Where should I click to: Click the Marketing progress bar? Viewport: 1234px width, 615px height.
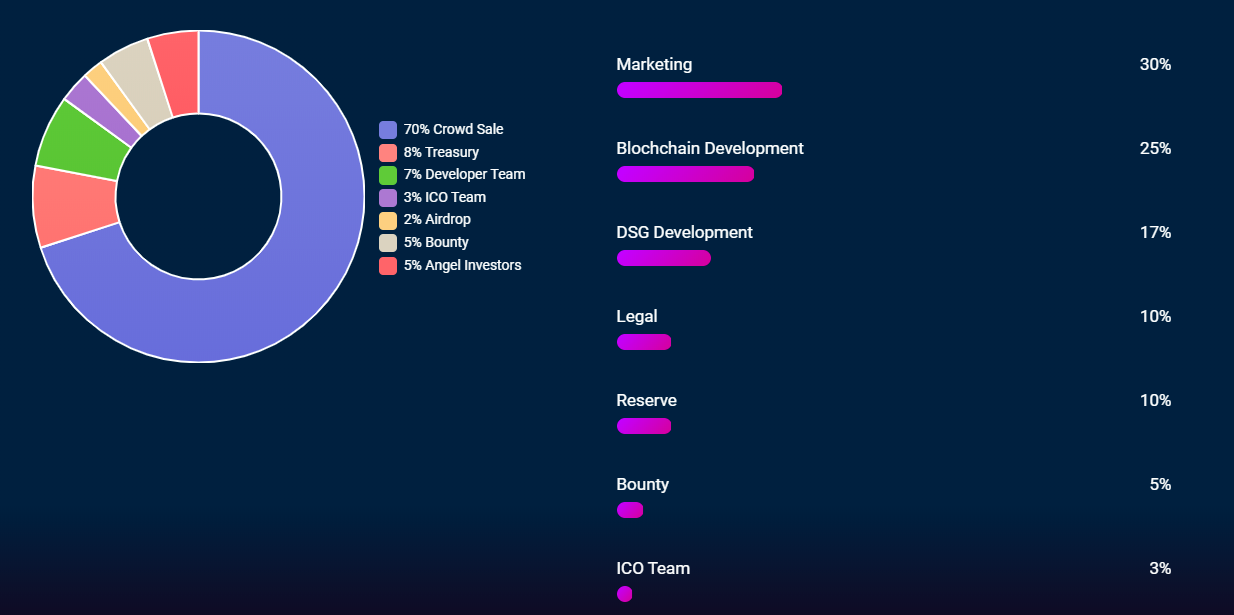(x=699, y=90)
